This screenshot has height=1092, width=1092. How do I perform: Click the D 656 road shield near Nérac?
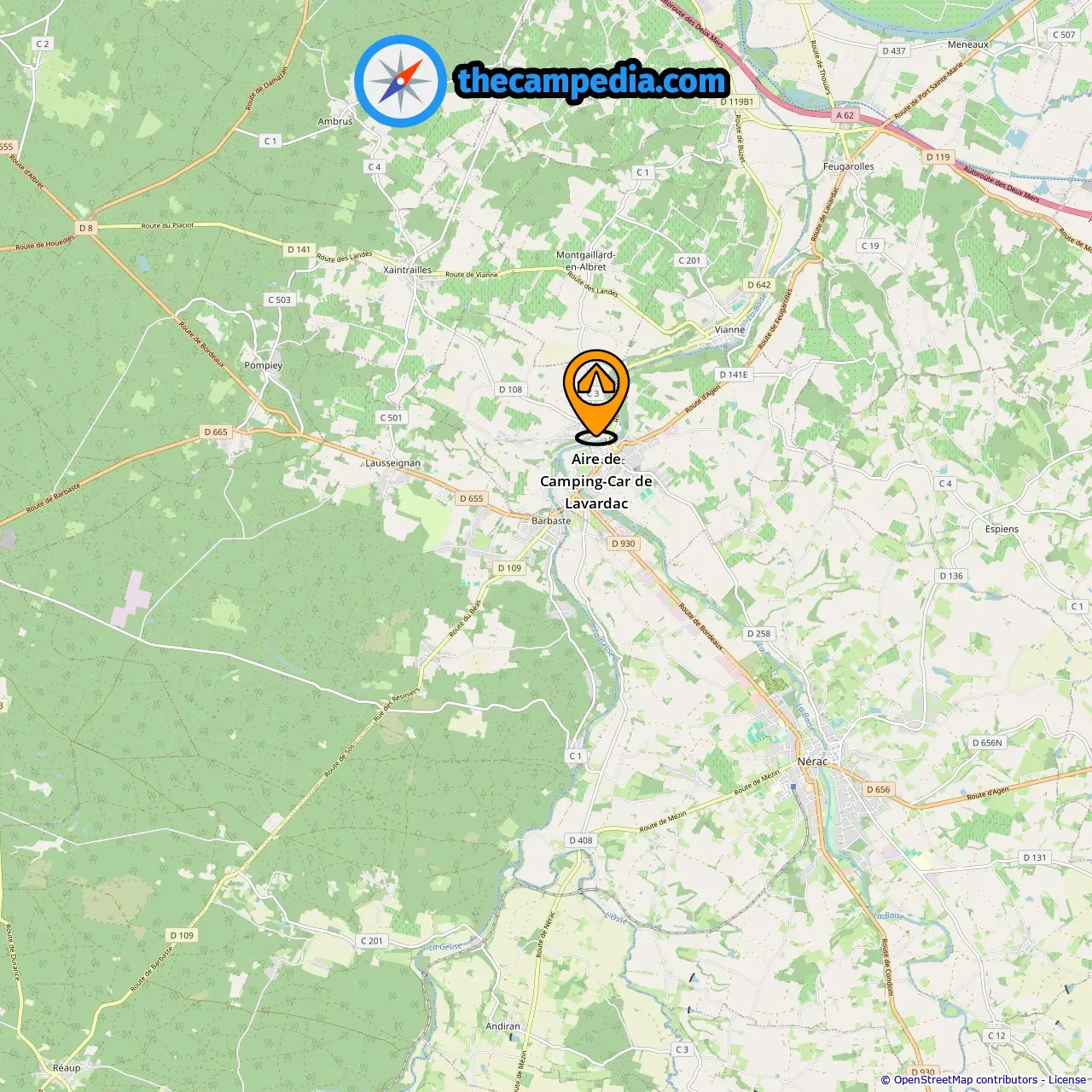pyautogui.click(x=878, y=789)
